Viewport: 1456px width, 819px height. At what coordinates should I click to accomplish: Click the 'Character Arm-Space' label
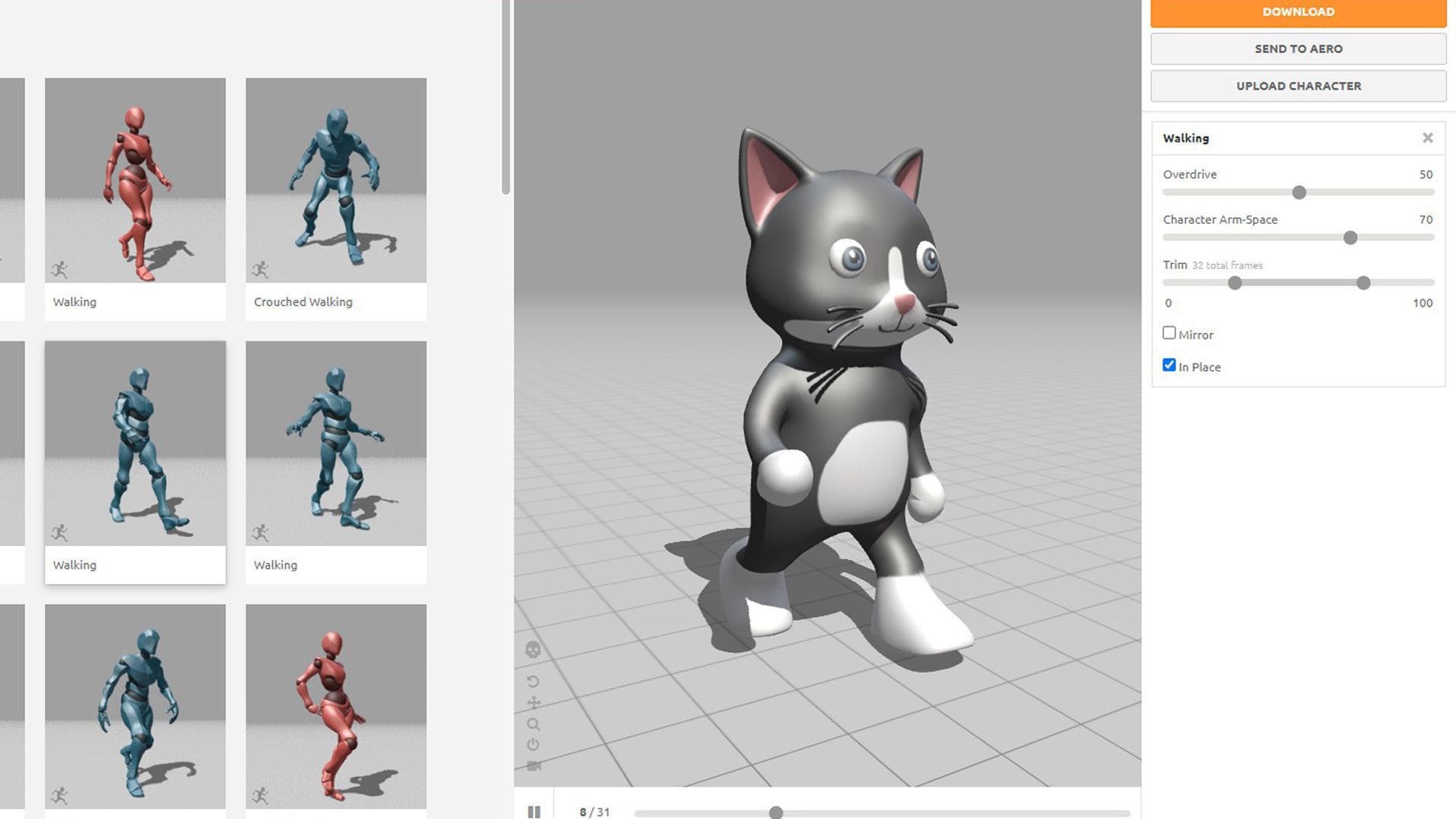[x=1220, y=220]
